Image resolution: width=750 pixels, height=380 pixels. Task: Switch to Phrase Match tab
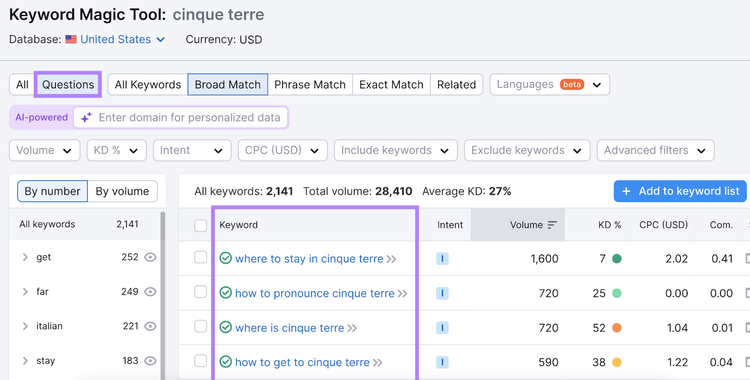[x=310, y=85]
